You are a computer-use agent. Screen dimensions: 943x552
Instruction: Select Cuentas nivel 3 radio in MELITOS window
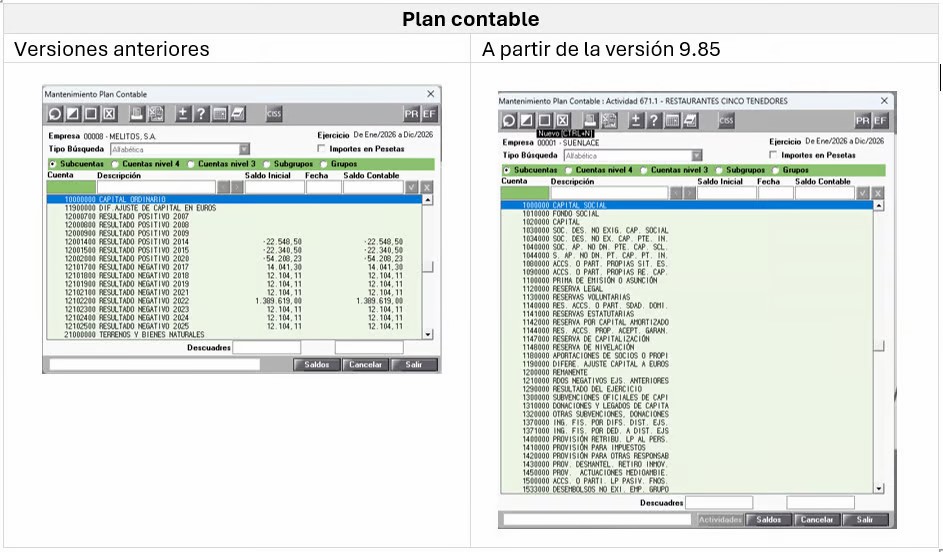coord(191,164)
